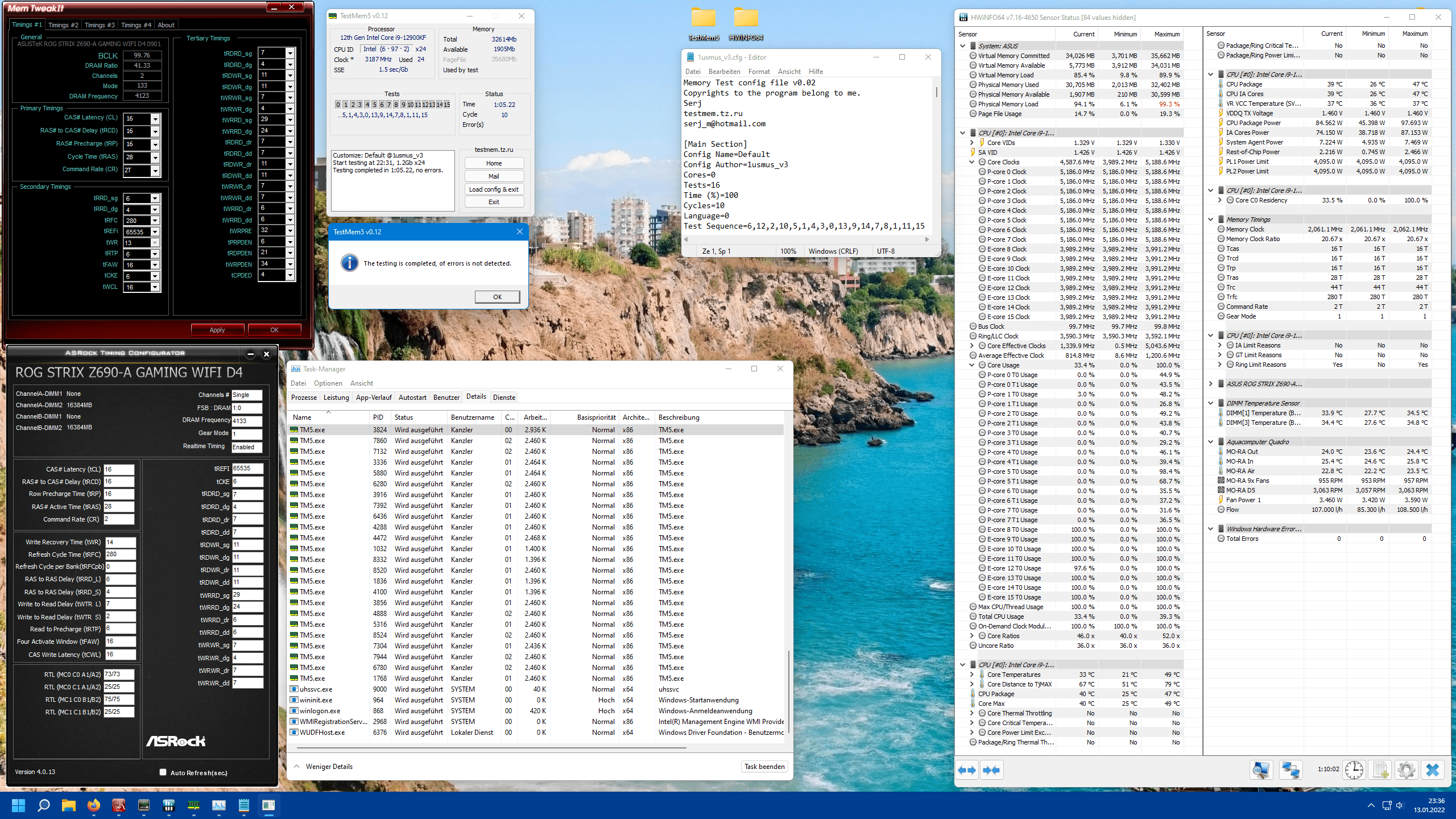Switch to Leistung tab in Task-Manager

[336, 398]
